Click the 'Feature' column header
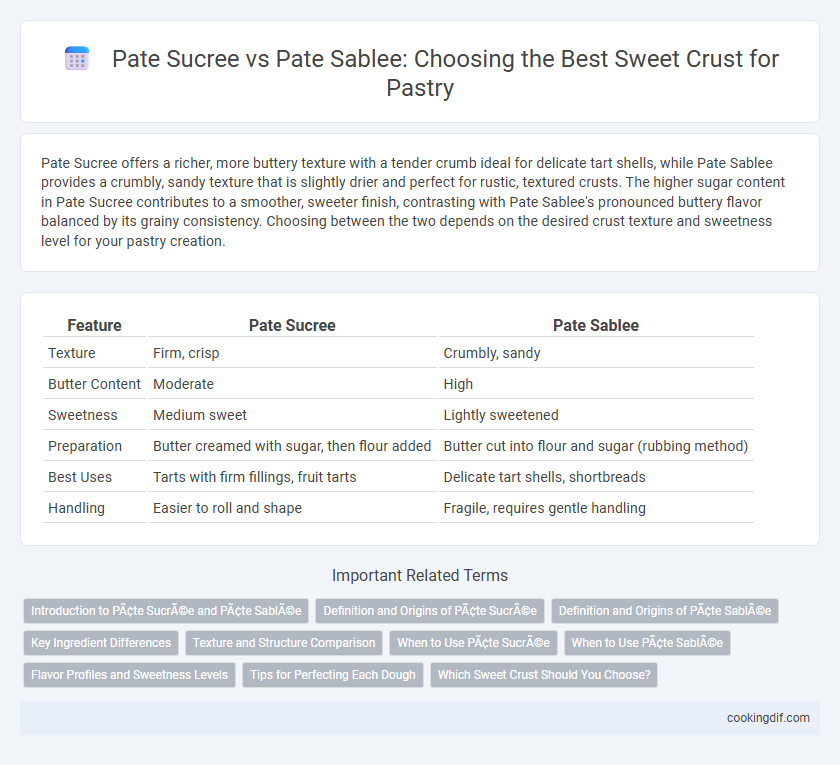The height and width of the screenshot is (765, 840). [x=94, y=325]
